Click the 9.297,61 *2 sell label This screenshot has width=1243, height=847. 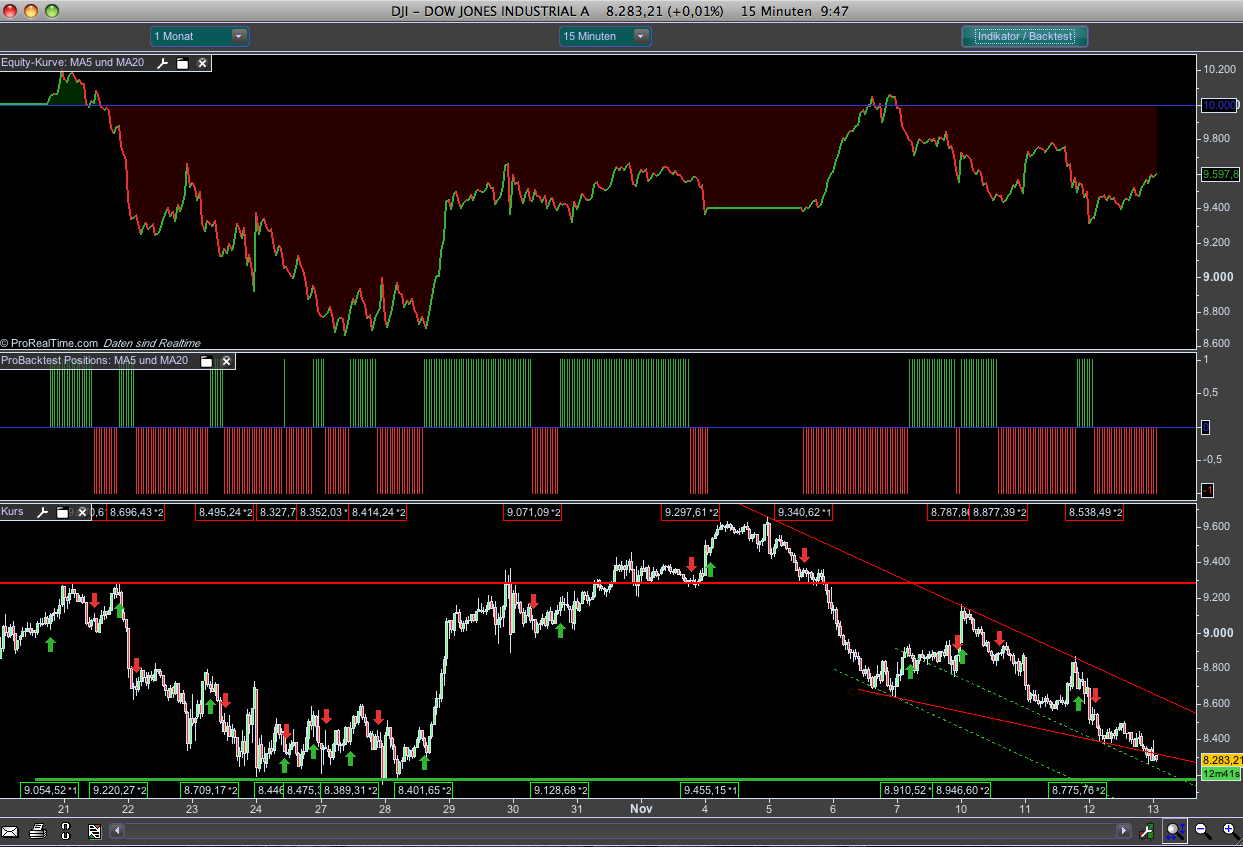coord(691,512)
